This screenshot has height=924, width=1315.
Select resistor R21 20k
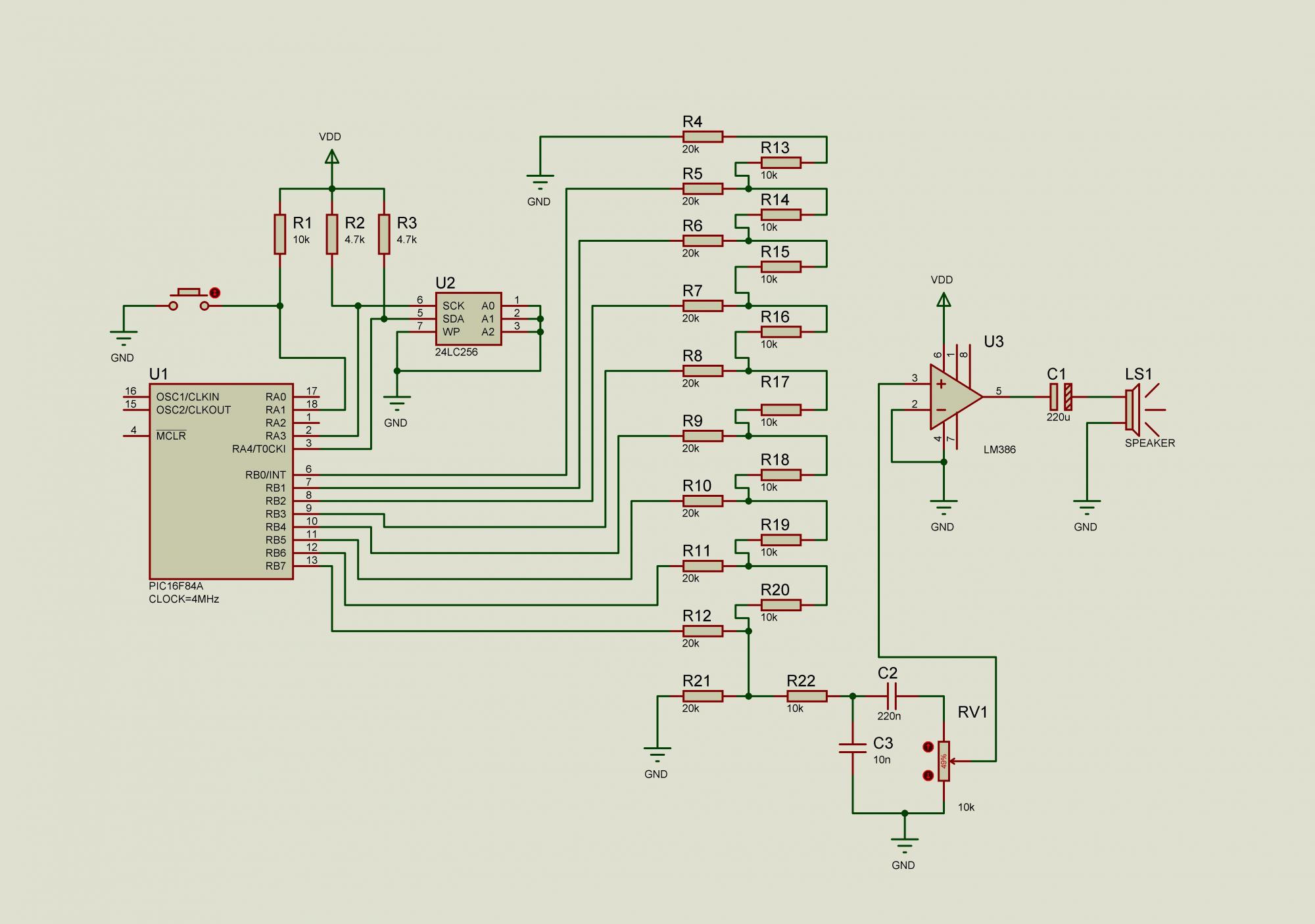[702, 696]
